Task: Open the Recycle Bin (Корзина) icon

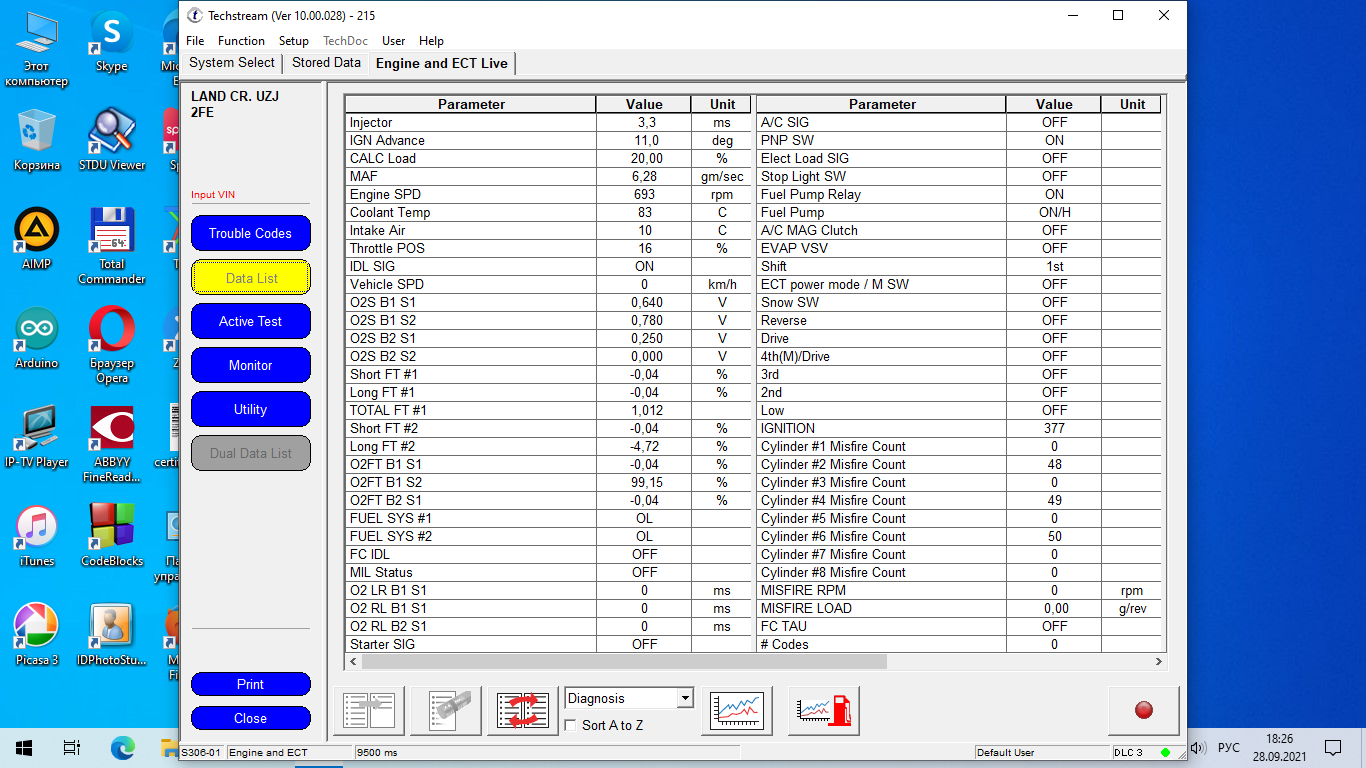Action: tap(36, 139)
